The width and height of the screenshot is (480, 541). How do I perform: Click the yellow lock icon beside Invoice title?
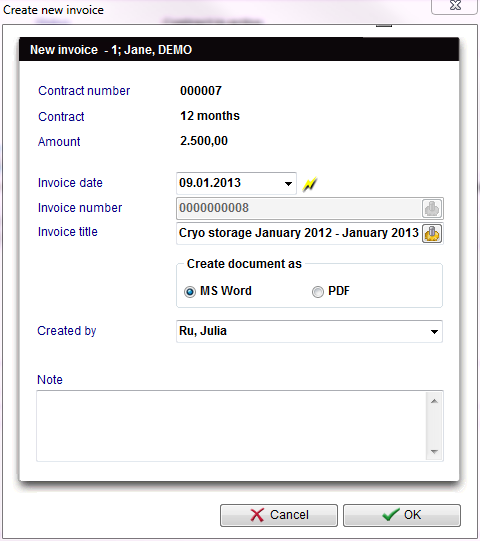(432, 234)
